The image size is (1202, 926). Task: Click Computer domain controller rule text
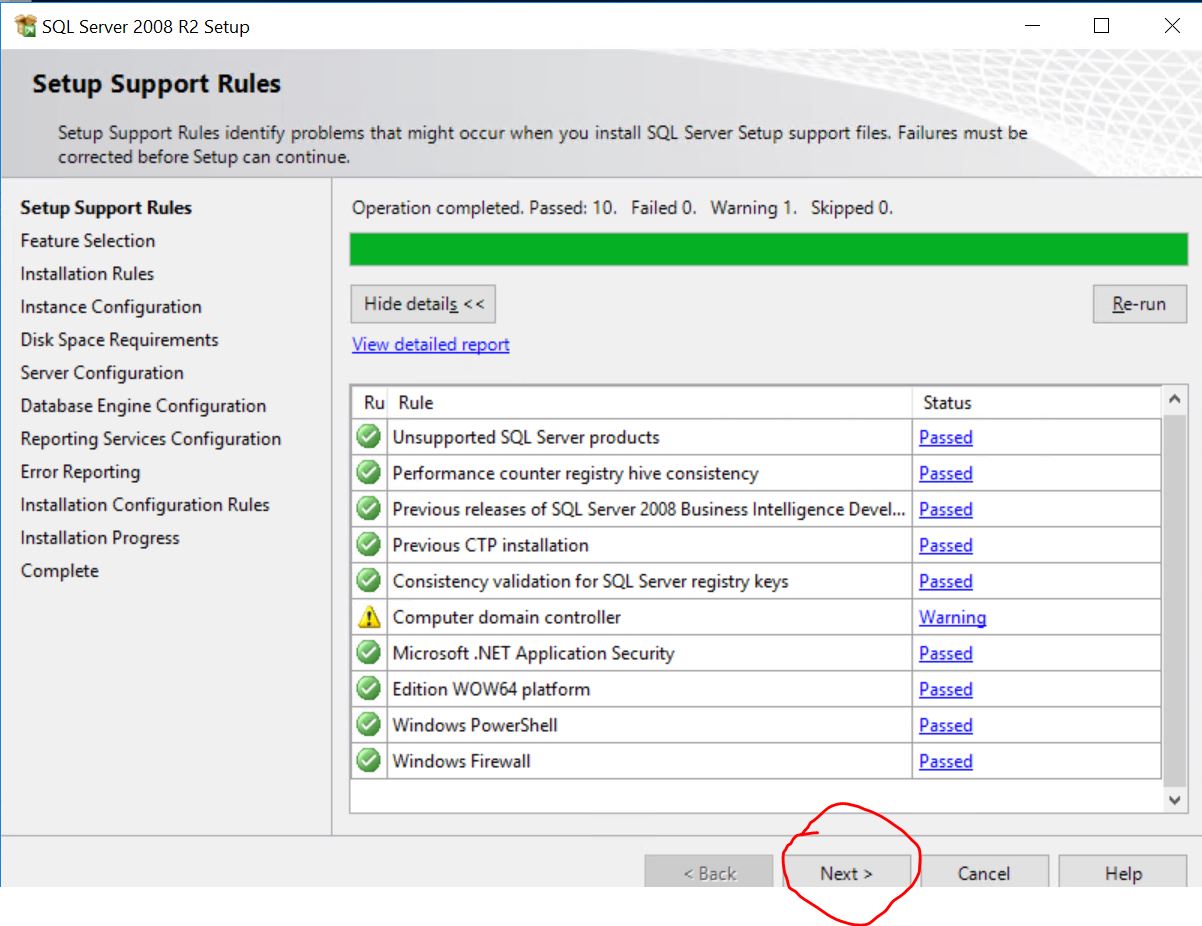coord(506,617)
